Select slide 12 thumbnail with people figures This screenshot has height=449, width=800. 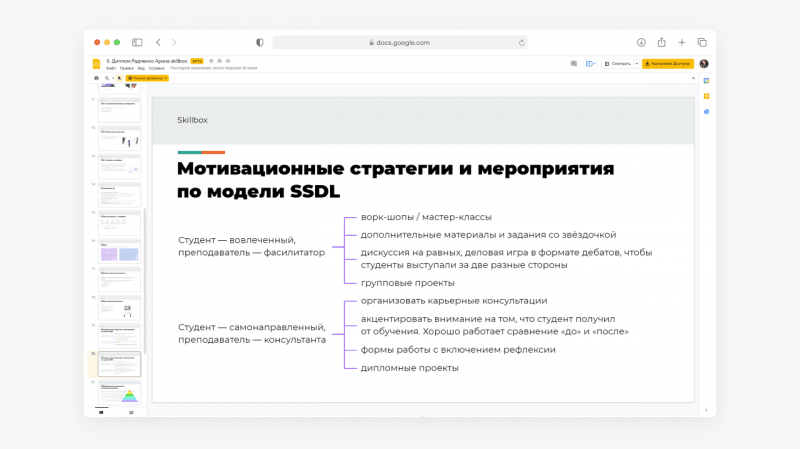point(119,138)
